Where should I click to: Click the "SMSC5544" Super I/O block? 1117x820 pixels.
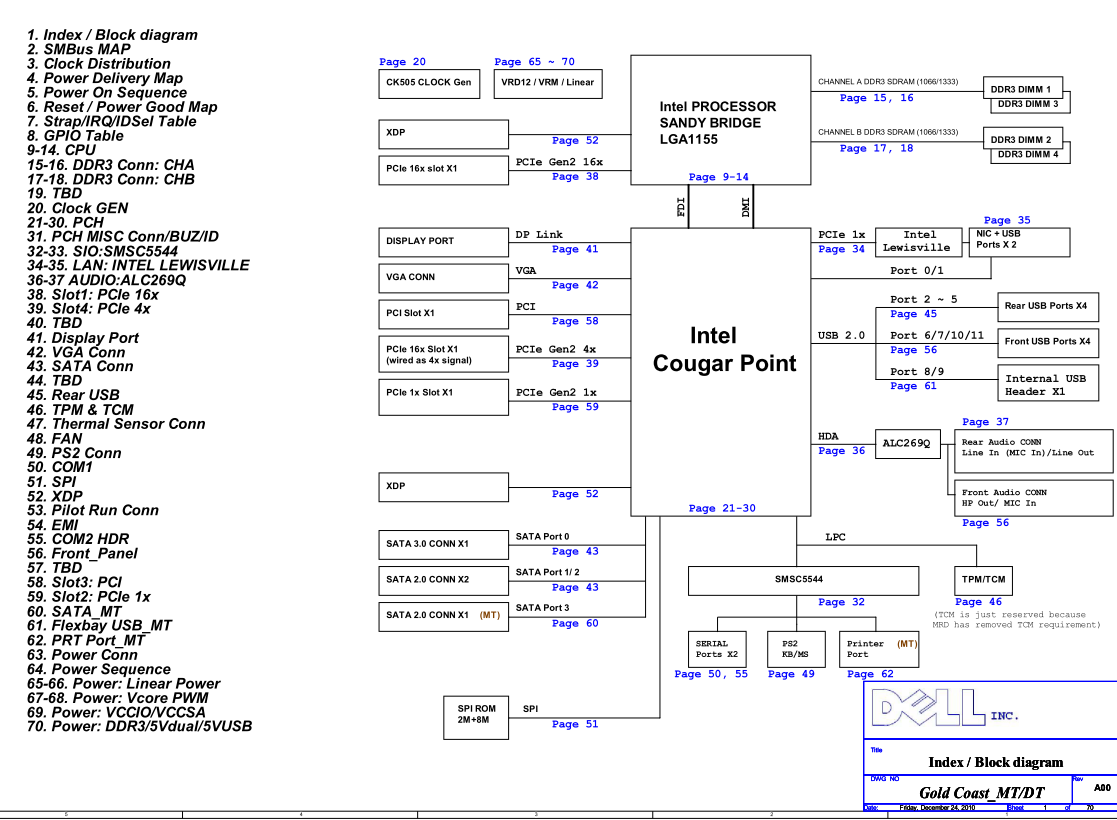tap(804, 581)
